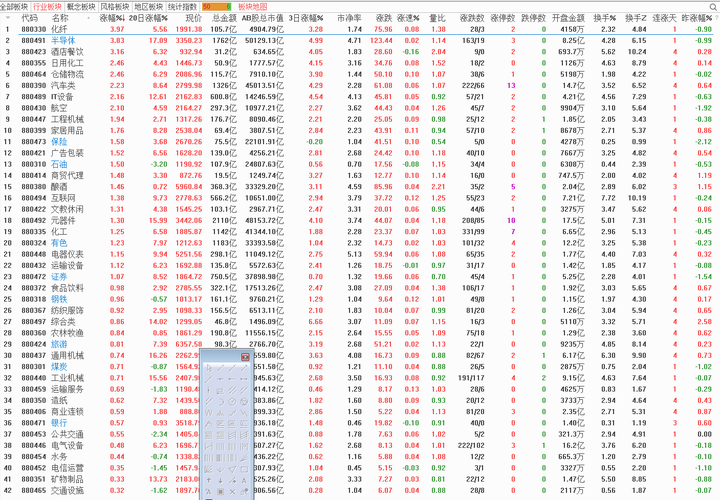Sort by the 涨幅% column header
Screen dimensions: 720x500
click(112, 18)
